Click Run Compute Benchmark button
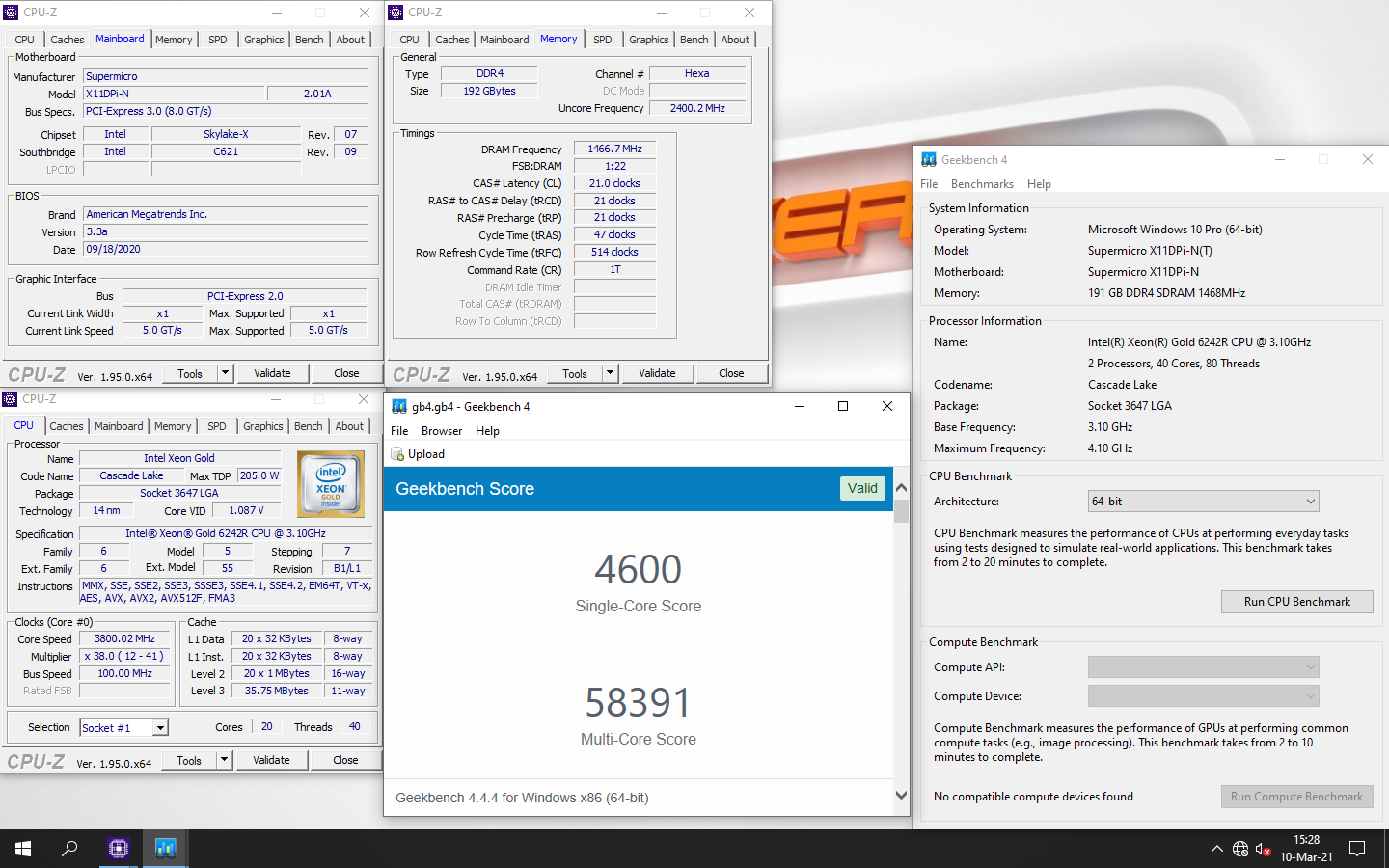Viewport: 1389px width, 868px height. [1296, 797]
